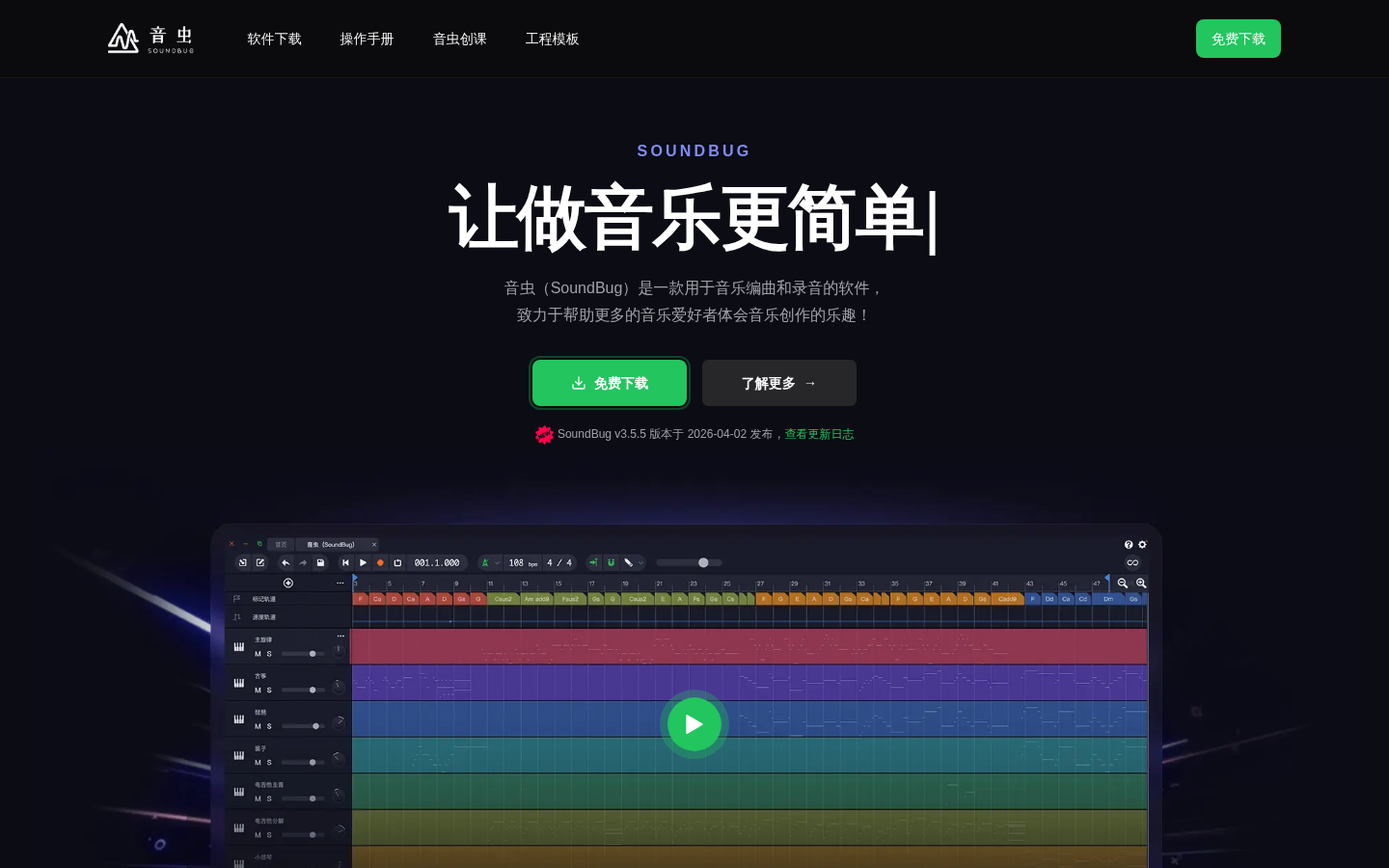Viewport: 1389px width, 868px height.
Task: Click the 免费下载 button in the top-right header
Action: coord(1239,39)
